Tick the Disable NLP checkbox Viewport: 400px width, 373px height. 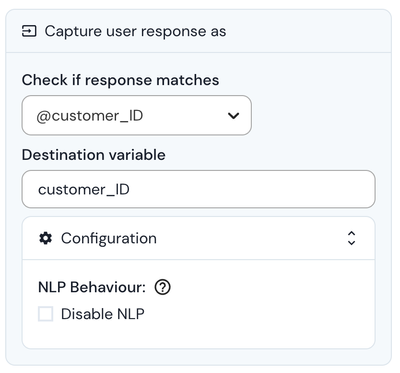click(x=45, y=314)
